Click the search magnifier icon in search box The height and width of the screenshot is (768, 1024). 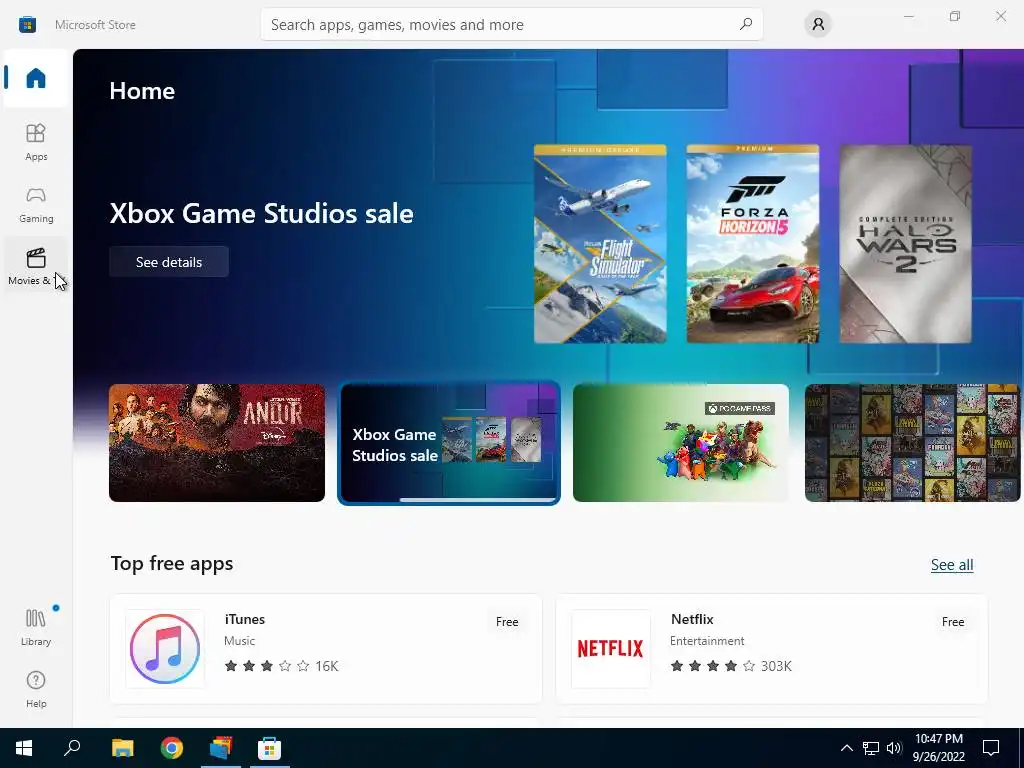(x=745, y=24)
